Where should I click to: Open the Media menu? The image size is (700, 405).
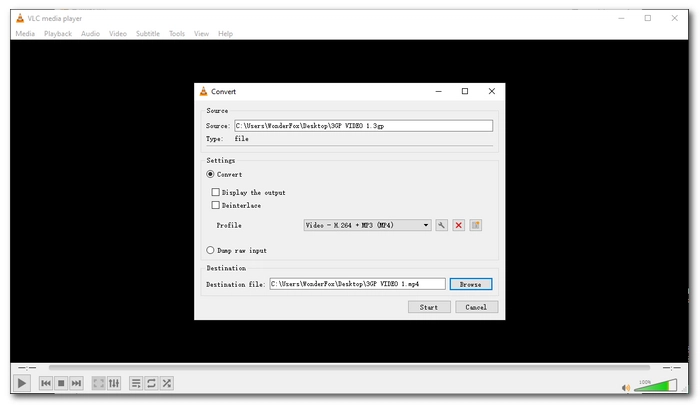point(25,33)
